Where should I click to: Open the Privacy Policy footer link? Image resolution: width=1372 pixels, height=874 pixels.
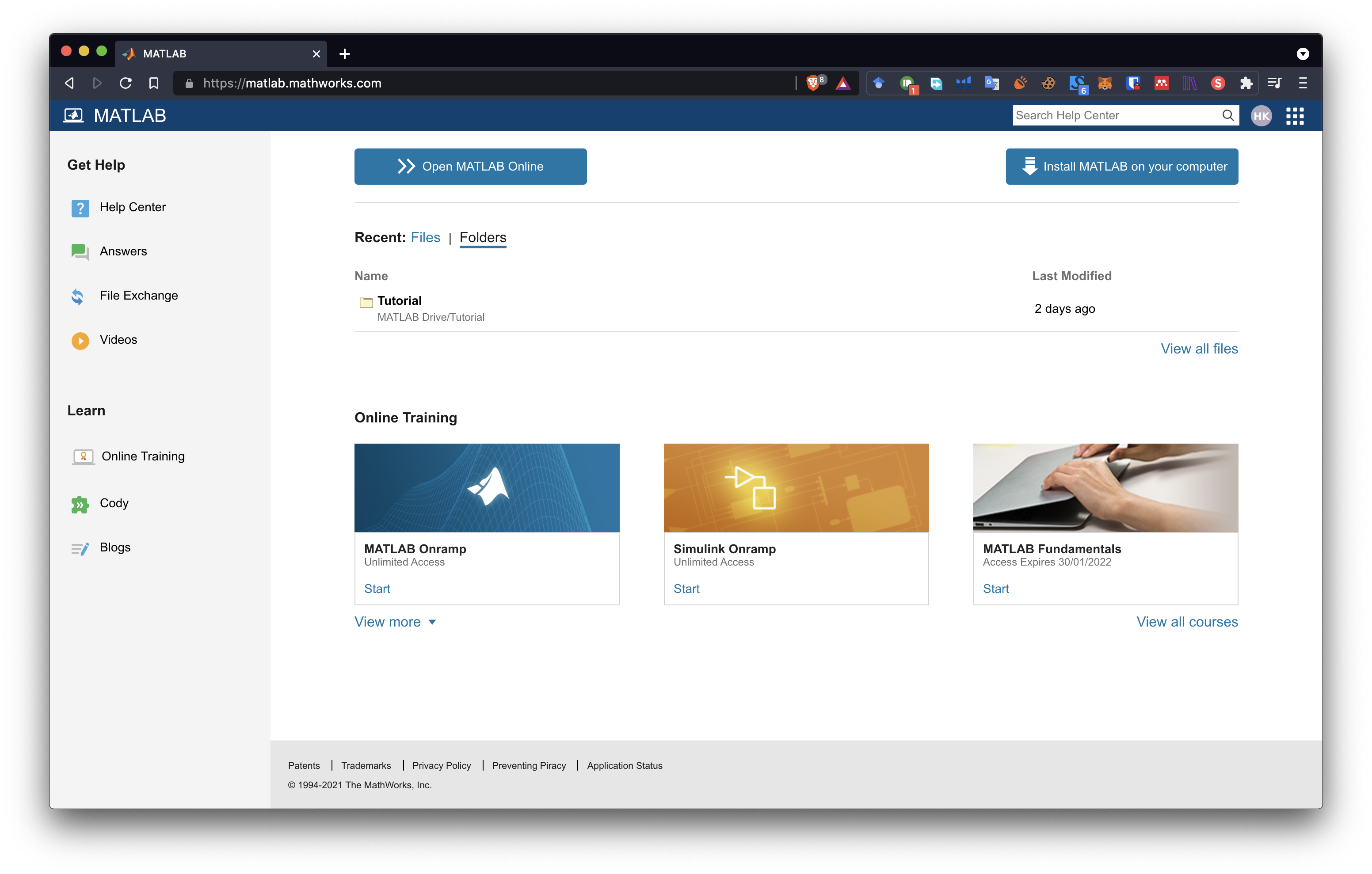pos(442,765)
